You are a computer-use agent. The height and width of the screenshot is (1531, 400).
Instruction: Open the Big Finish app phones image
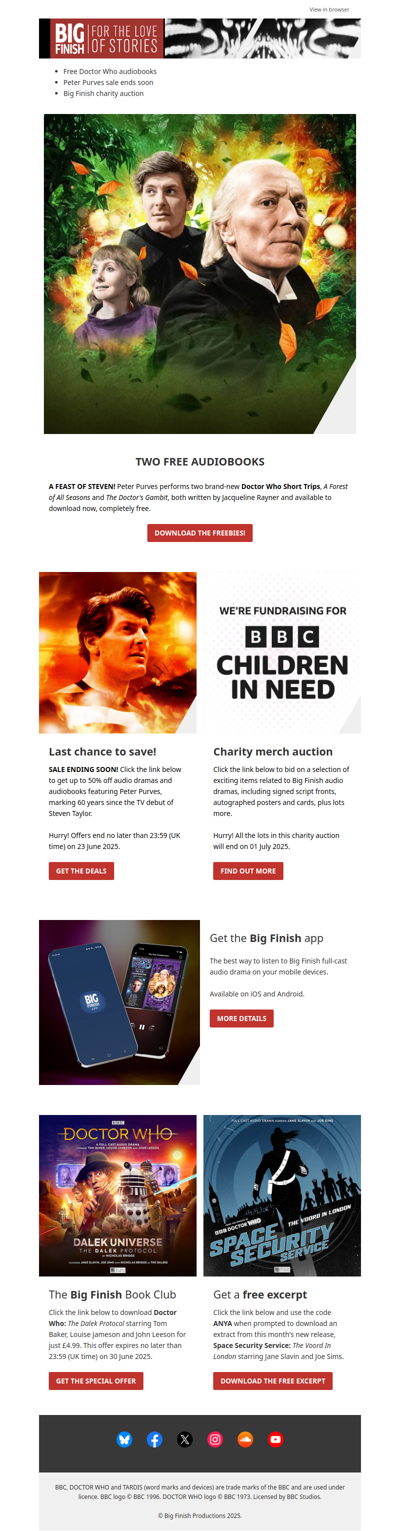pos(119,1002)
